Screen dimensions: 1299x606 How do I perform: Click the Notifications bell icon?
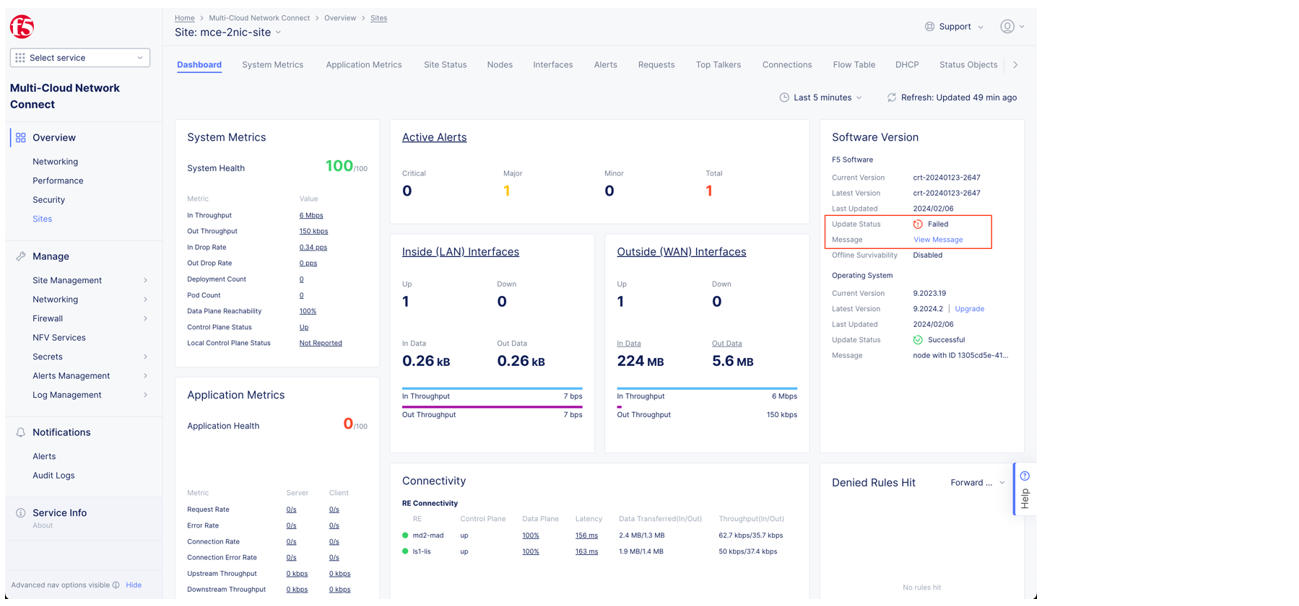19,431
